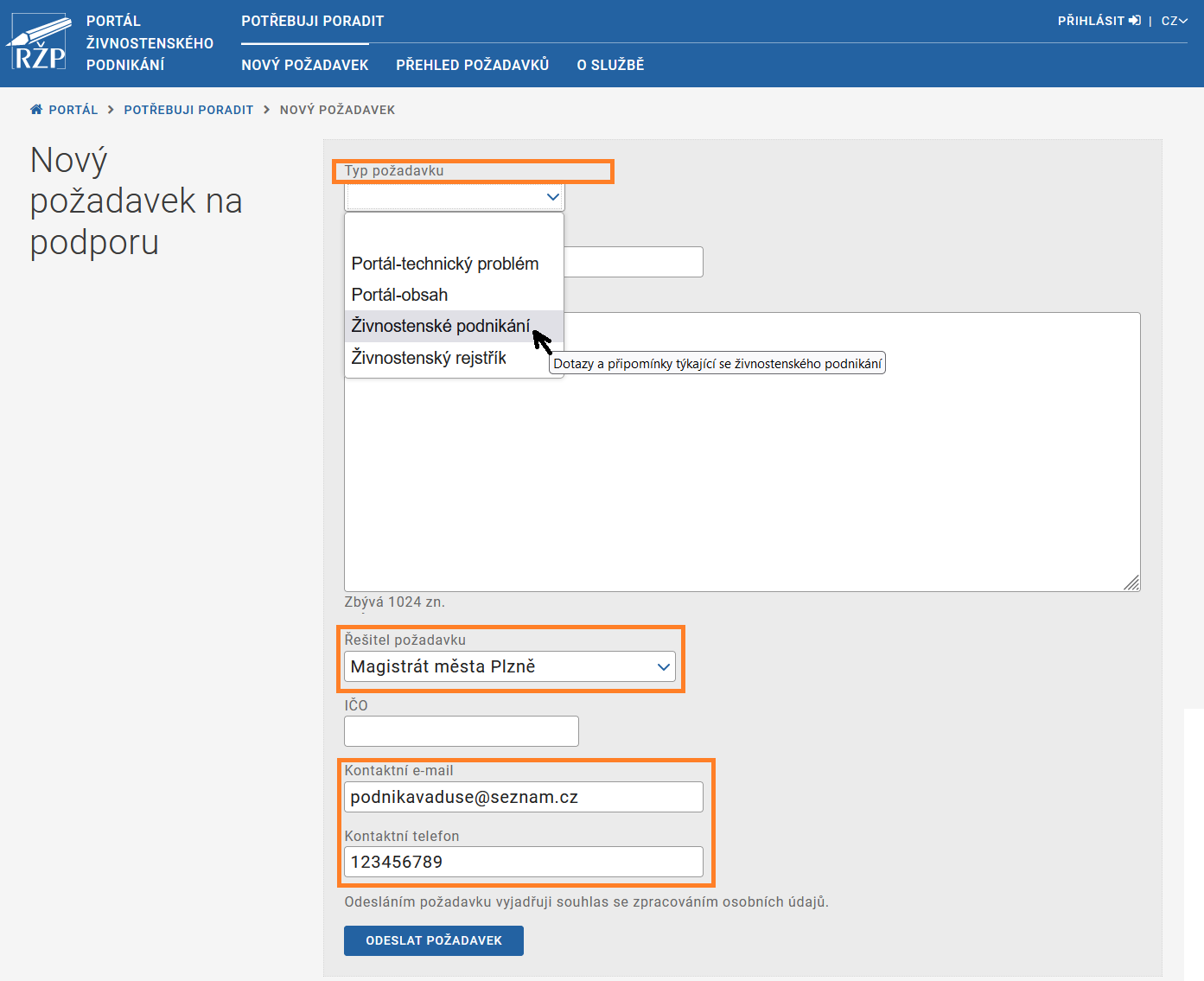Click the login arrow icon beside Přihlásit
The width and height of the screenshot is (1204, 981).
[1135, 21]
